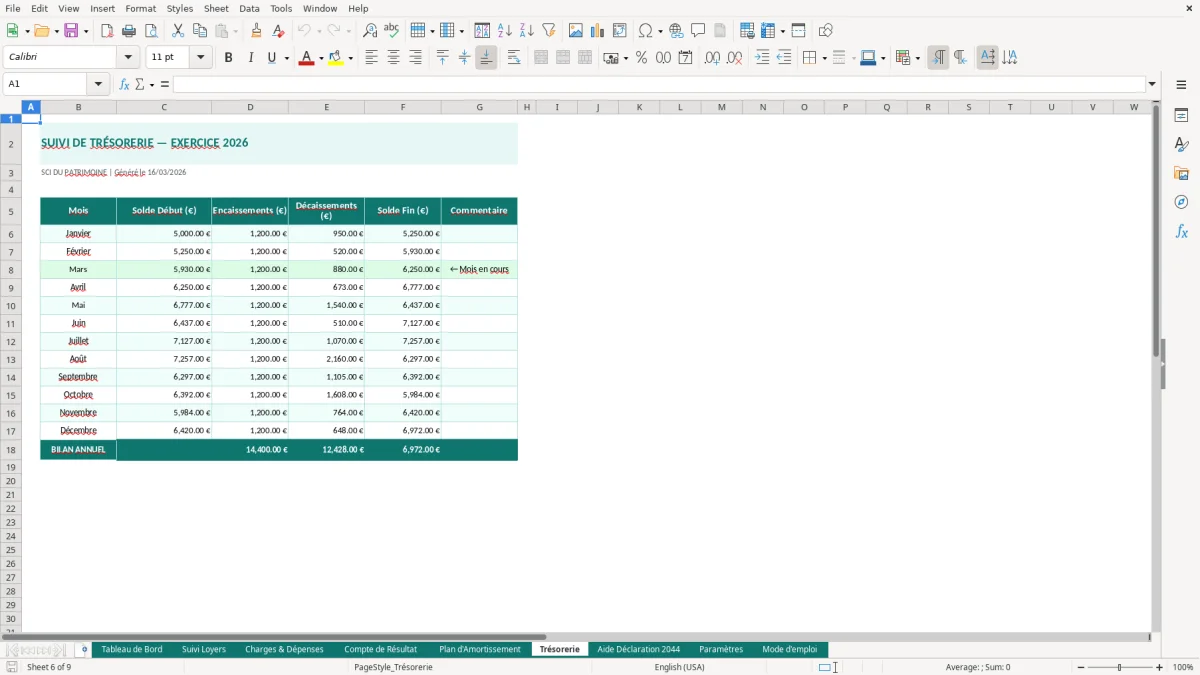Click the Add Decimal Place icon

pos(712,58)
